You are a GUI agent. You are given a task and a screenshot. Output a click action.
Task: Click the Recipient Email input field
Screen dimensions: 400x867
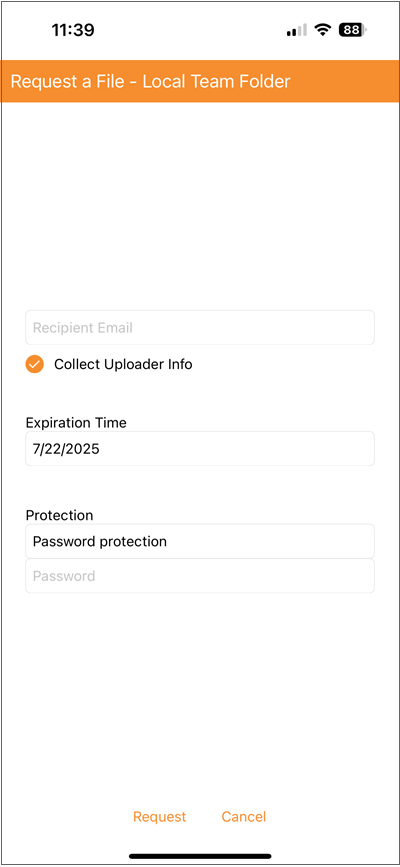200,327
